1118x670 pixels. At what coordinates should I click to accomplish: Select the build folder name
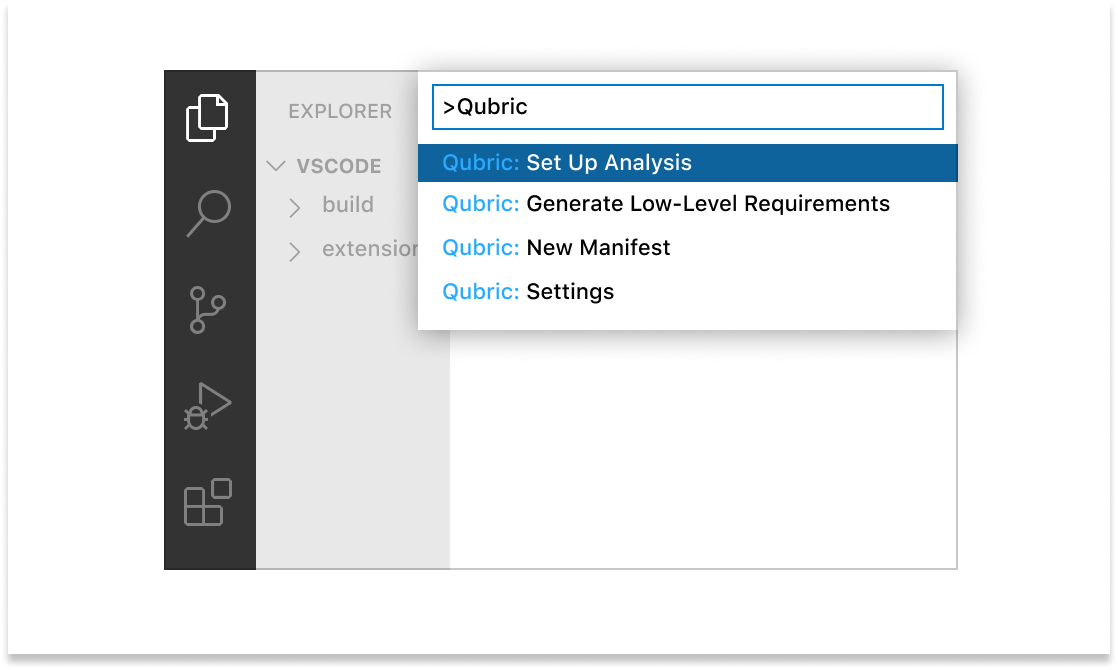pyautogui.click(x=348, y=205)
